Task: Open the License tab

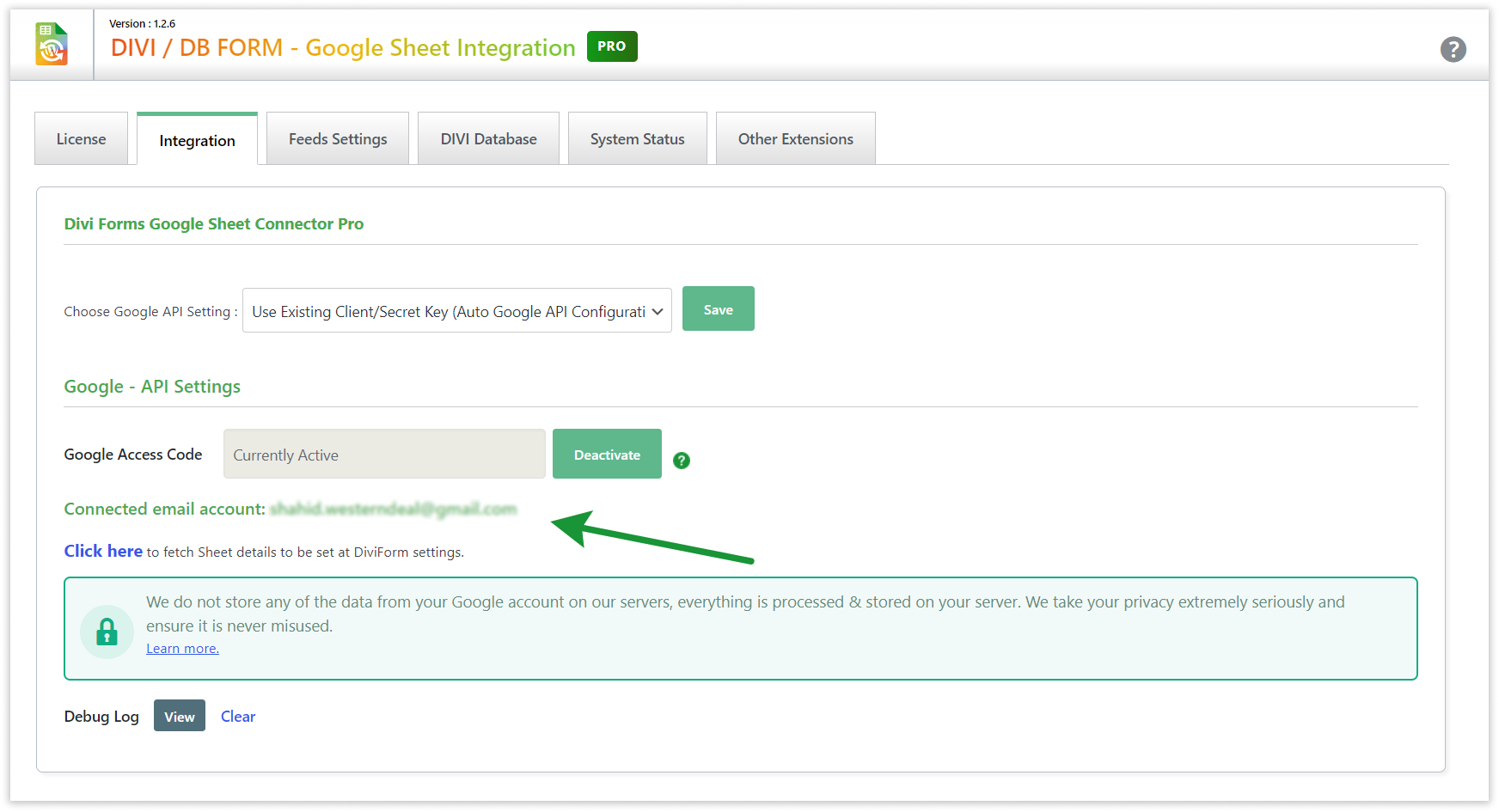Action: (81, 139)
